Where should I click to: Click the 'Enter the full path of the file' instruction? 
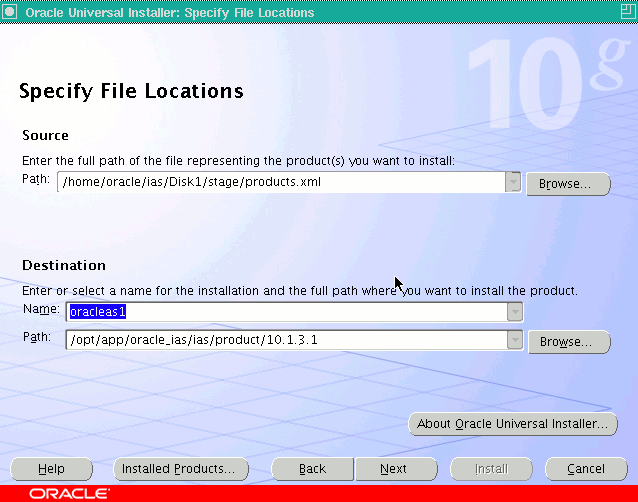click(238, 161)
